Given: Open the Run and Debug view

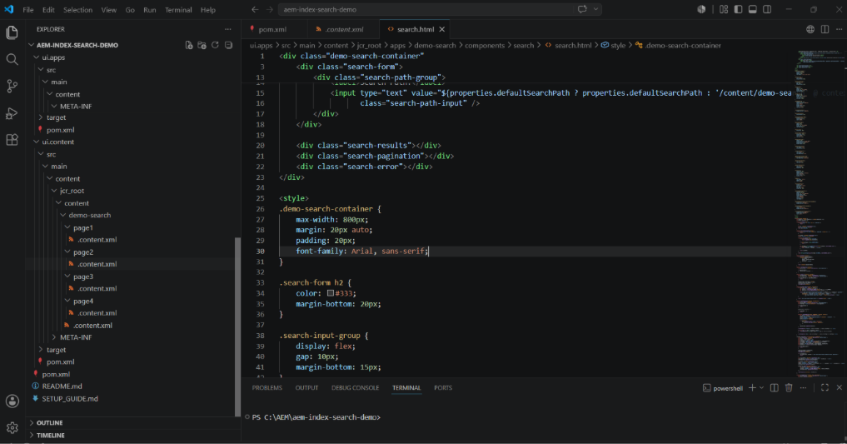Looking at the screenshot, I should point(12,113).
